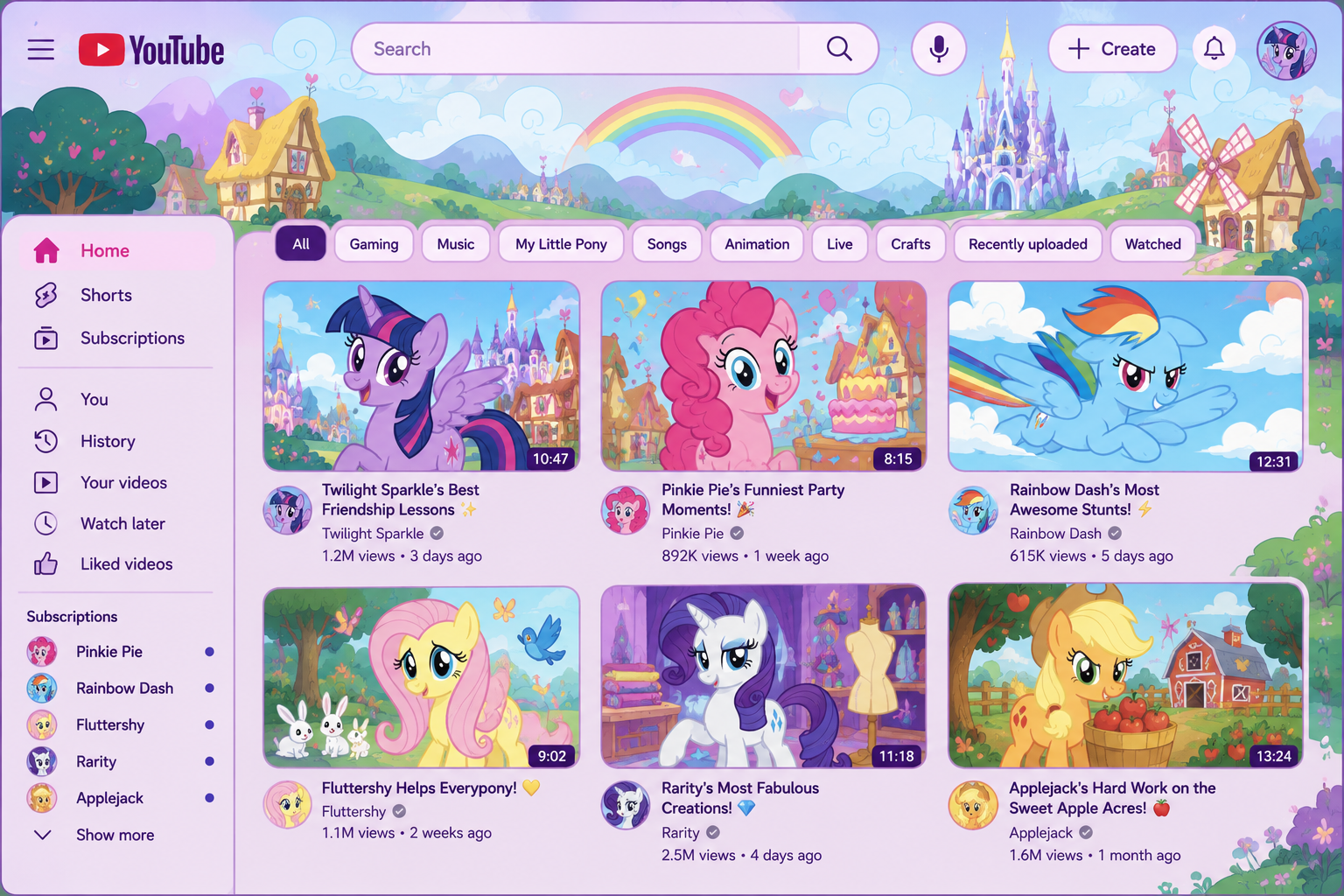The width and height of the screenshot is (1344, 896).
Task: Select the My Little Pony filter chip
Action: click(561, 244)
